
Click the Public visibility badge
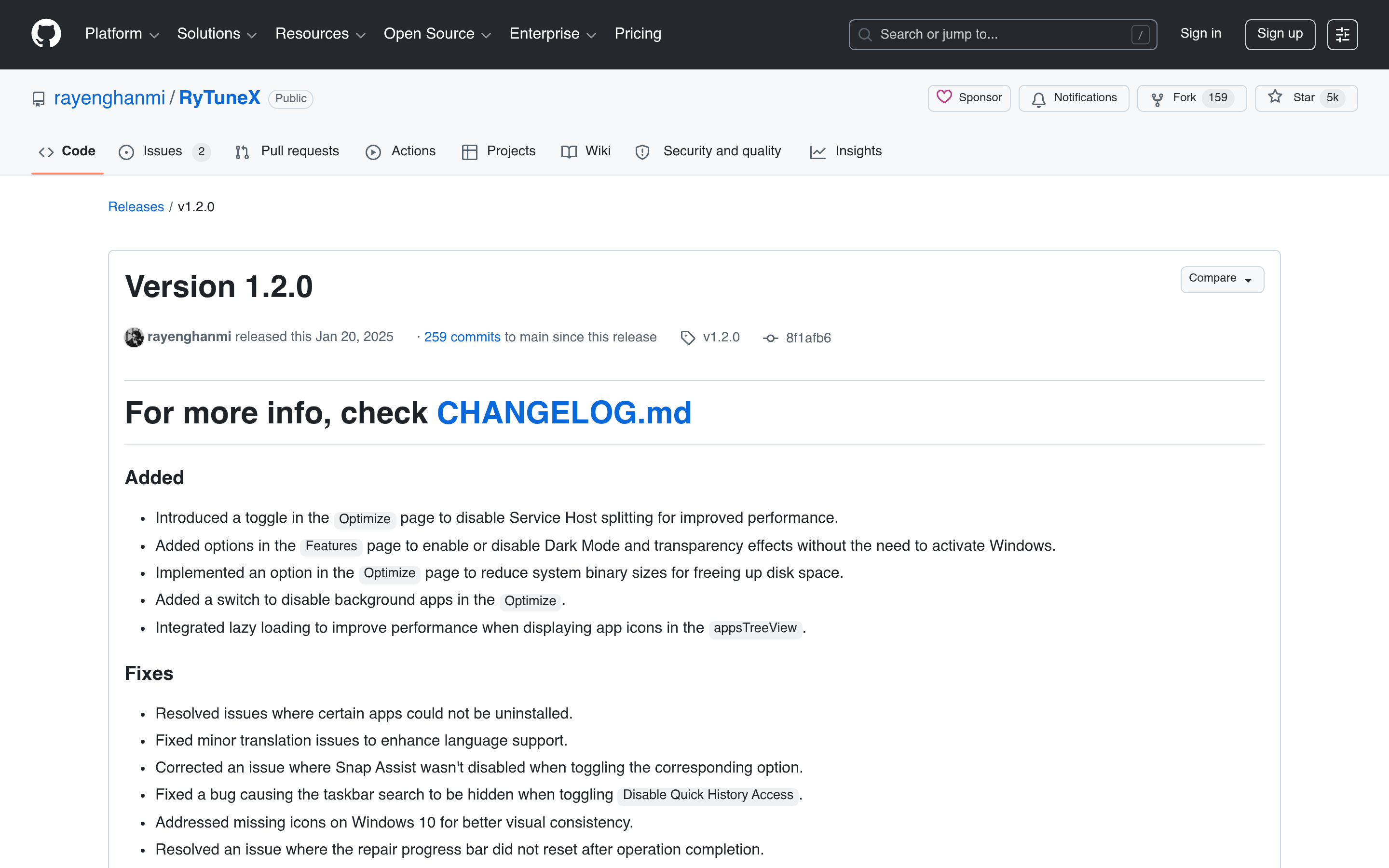[290, 99]
